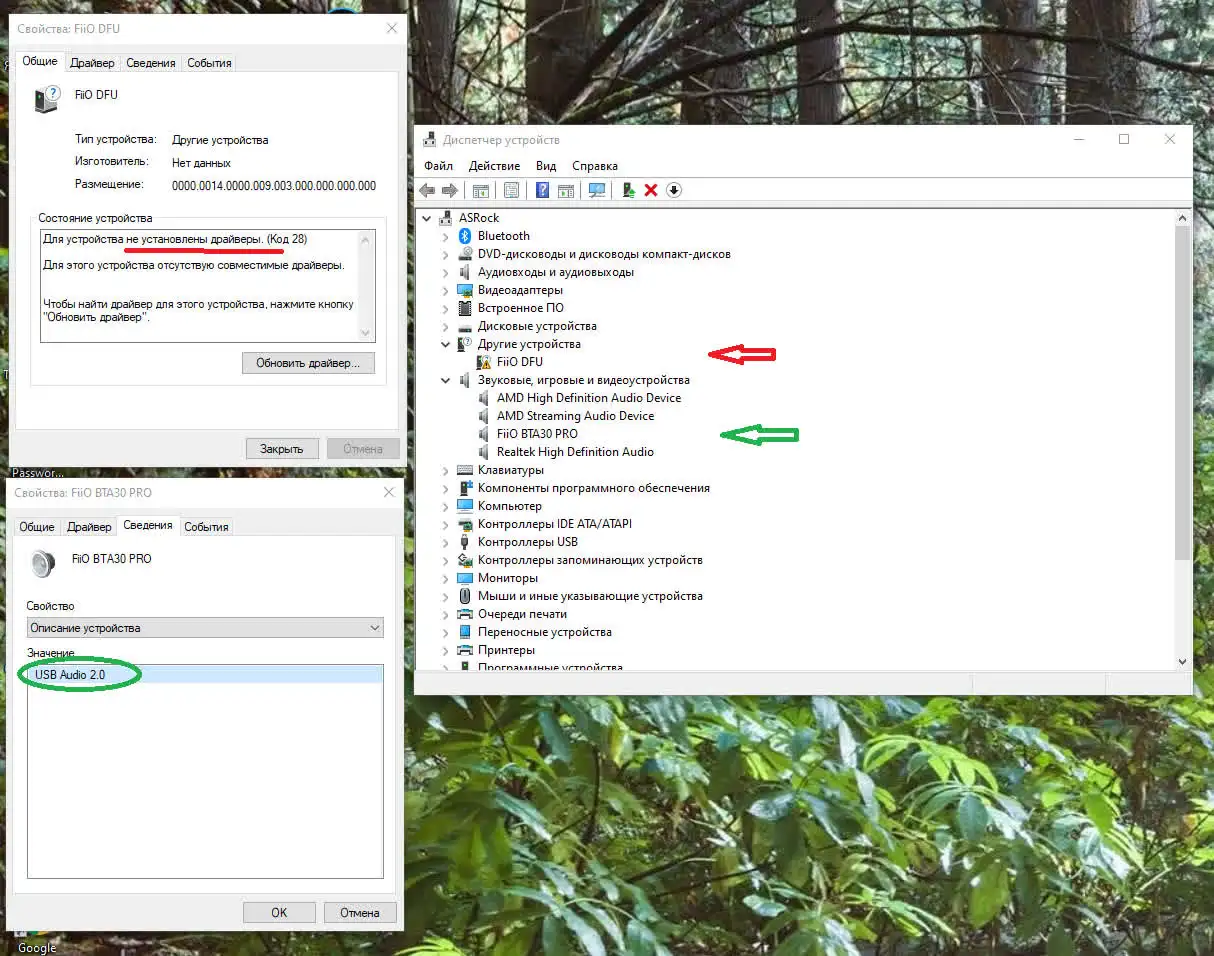Screen dimensions: 1214x956
Task: Click Закрыть in FiiO DFU properties
Action: pos(282,449)
